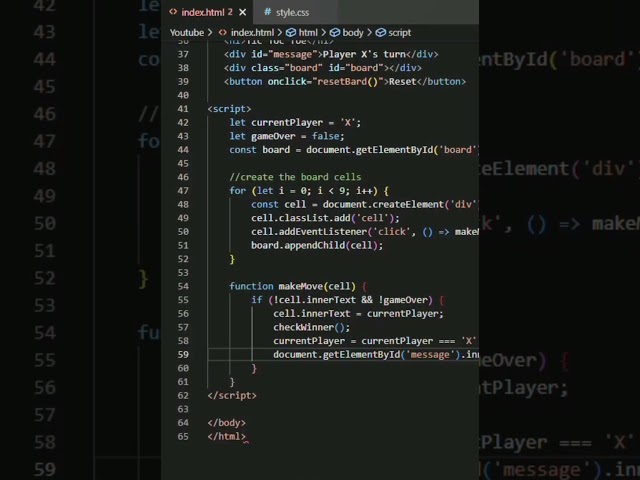This screenshot has height=480, width=640.
Task: Click the cube icon beside html breadcrumb
Action: pos(291,33)
